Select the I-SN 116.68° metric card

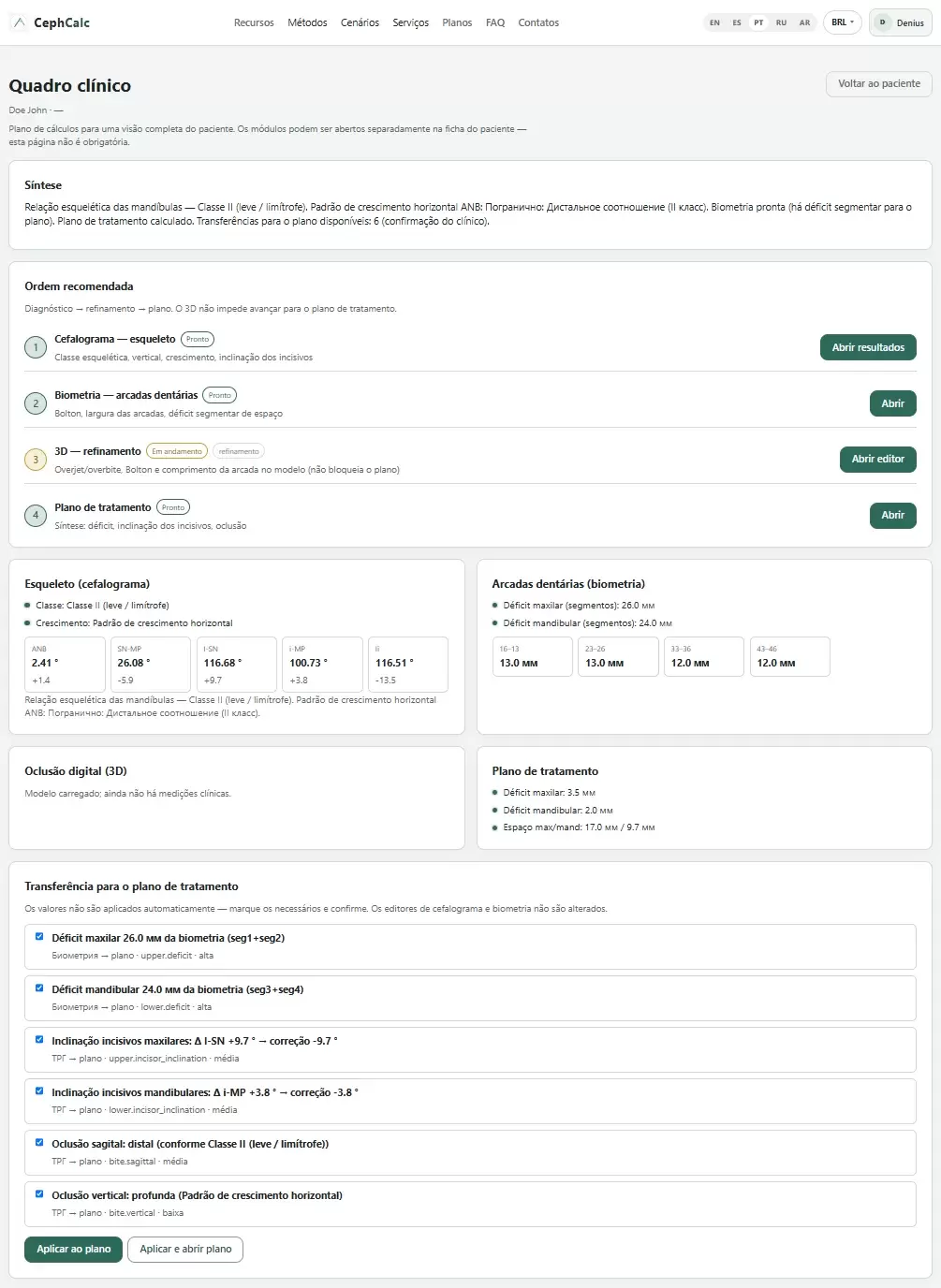[x=237, y=664]
